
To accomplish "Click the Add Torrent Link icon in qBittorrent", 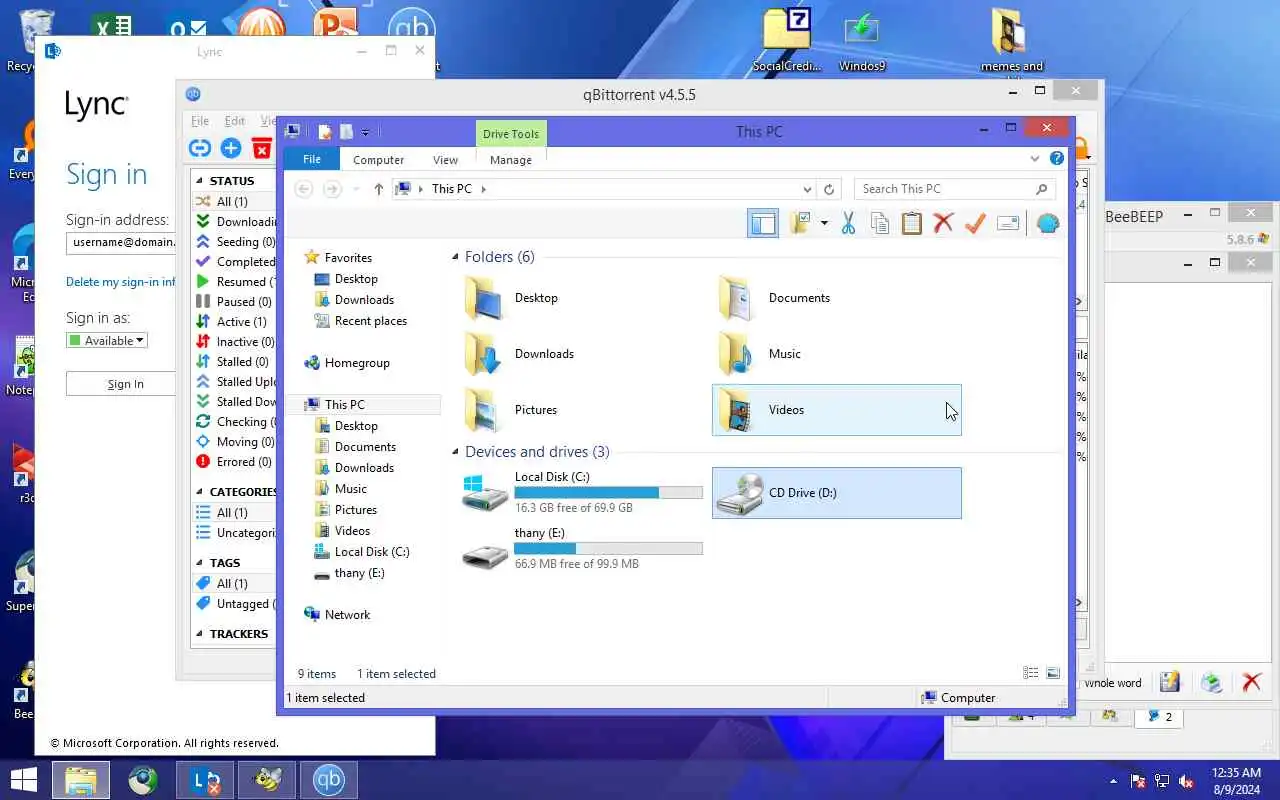I will 200,148.
